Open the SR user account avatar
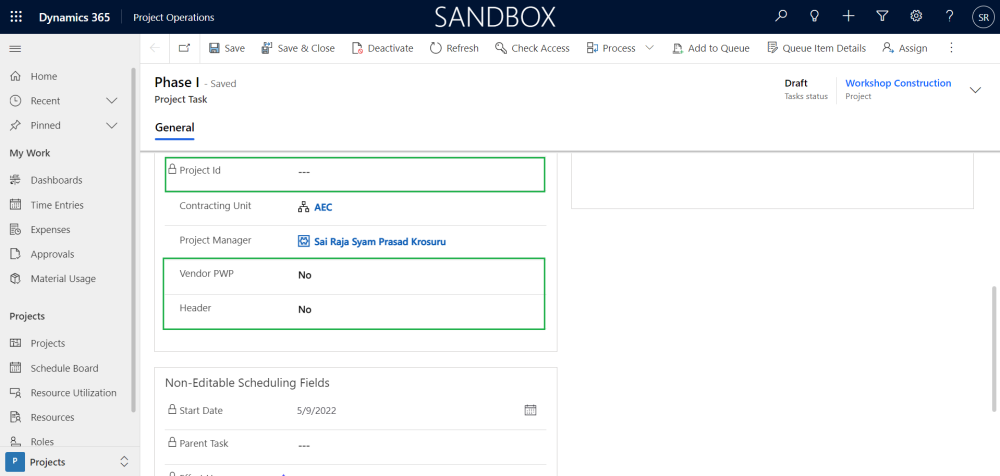Viewport: 1000px width, 476px height. 983,17
